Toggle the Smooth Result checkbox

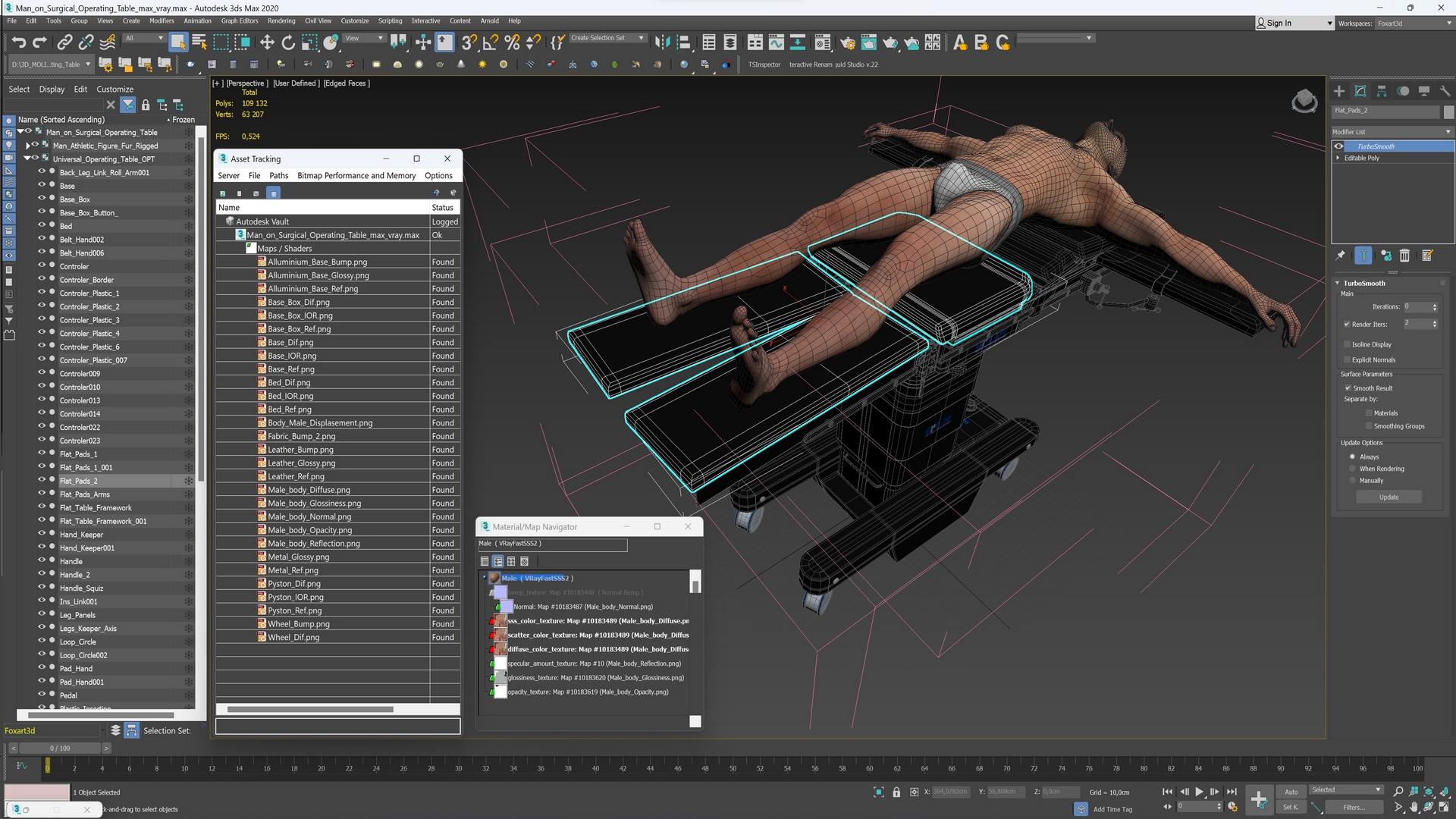1348,388
